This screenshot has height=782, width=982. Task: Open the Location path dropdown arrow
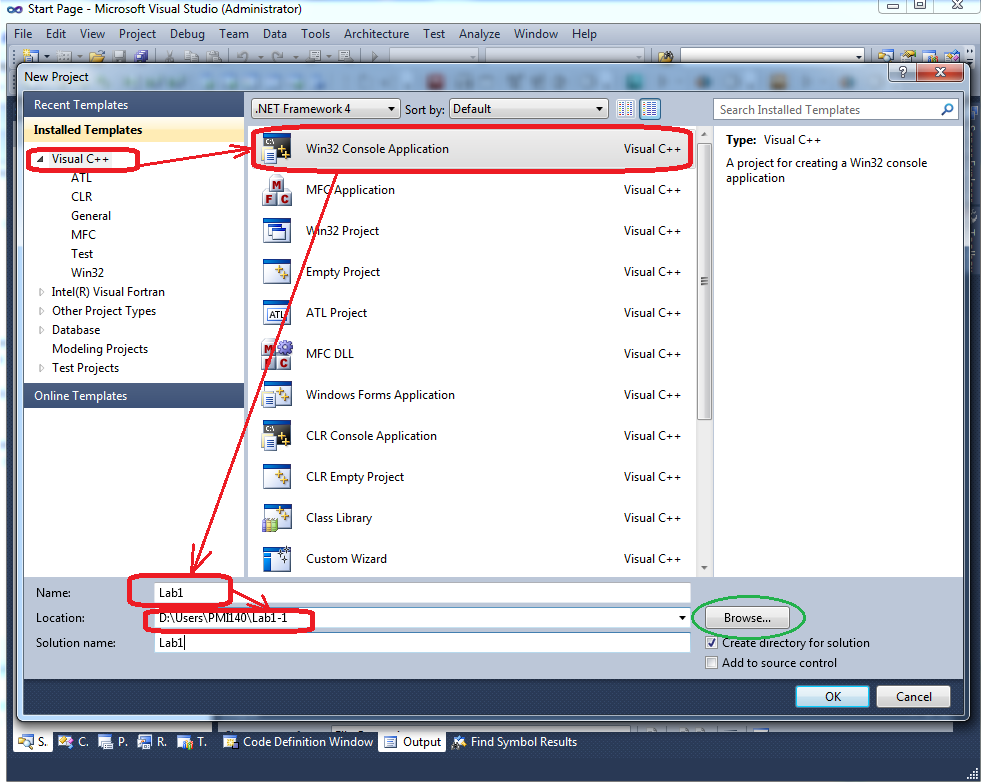click(x=682, y=618)
